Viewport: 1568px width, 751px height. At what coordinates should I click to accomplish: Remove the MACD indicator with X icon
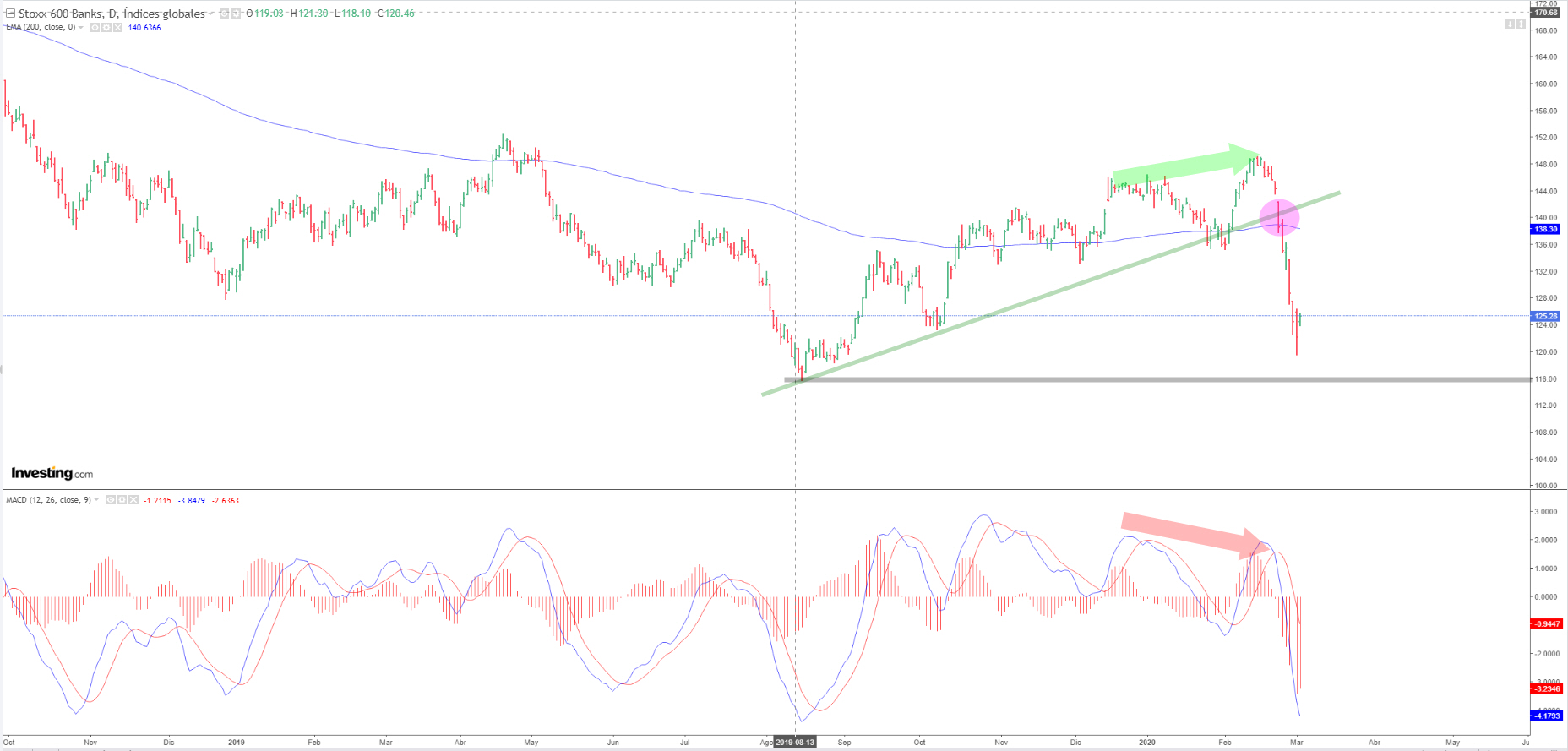[x=133, y=500]
